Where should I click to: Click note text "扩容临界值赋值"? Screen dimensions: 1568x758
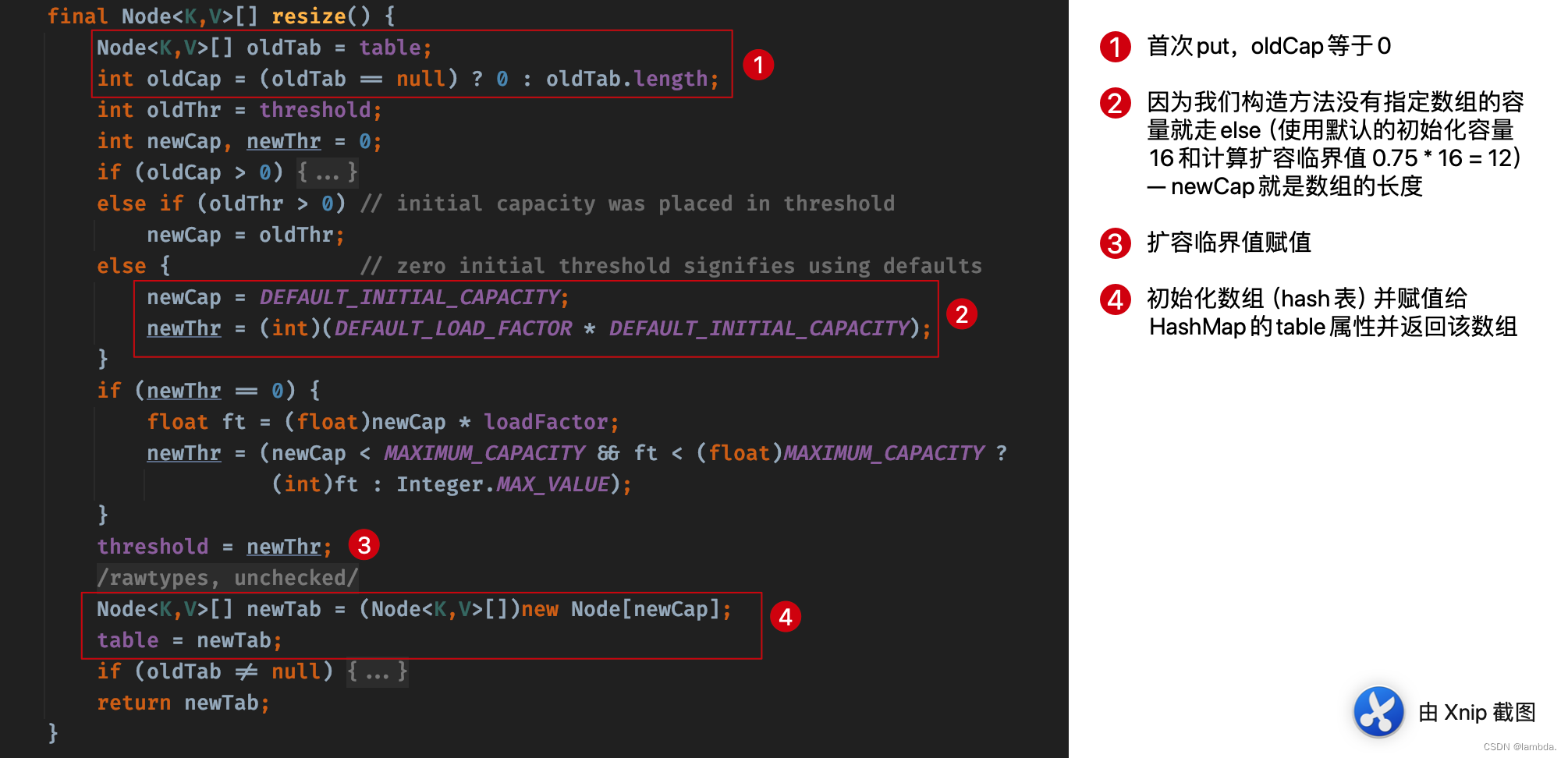1229,243
